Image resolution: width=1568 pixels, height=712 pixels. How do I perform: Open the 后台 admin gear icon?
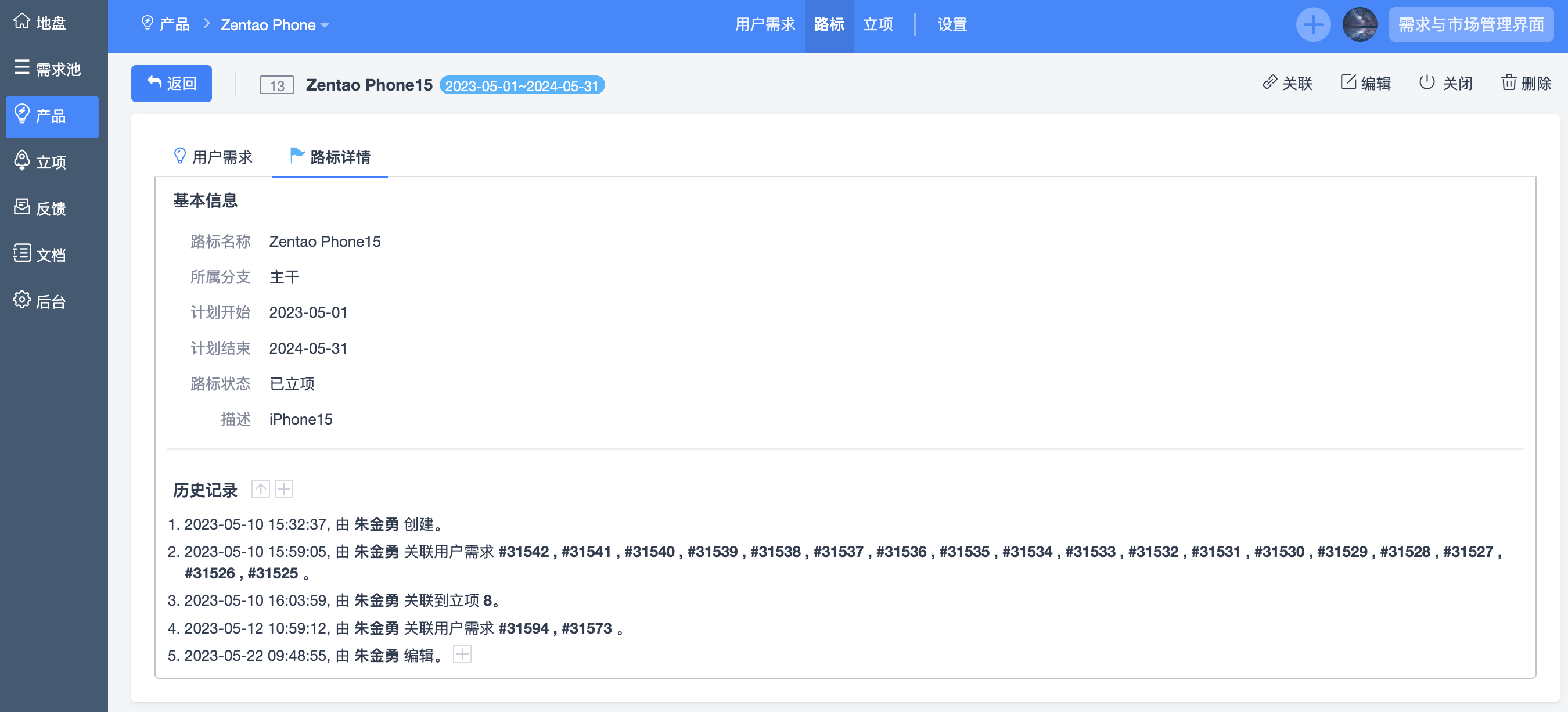pos(22,300)
